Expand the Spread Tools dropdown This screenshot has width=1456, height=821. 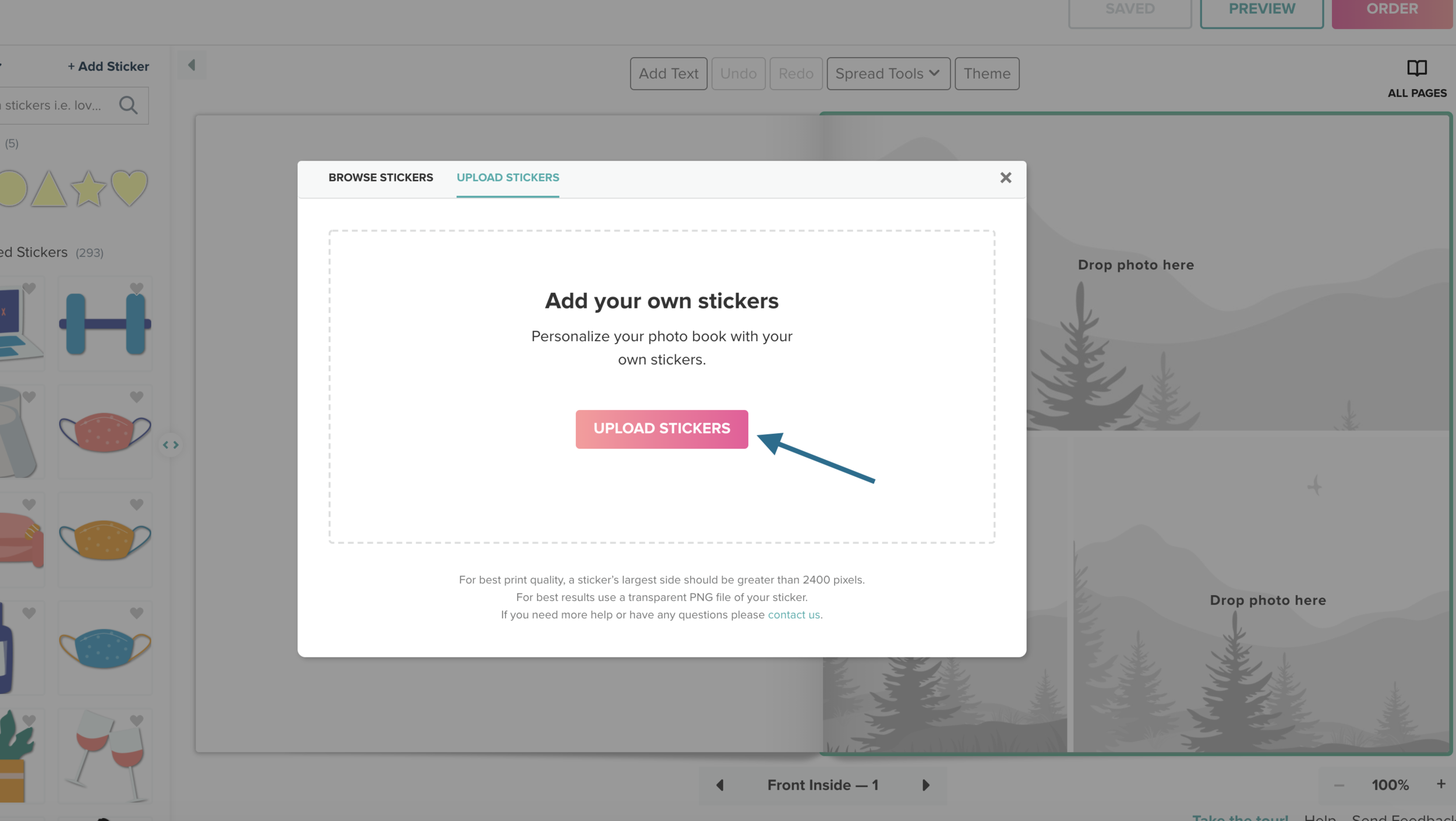[888, 74]
